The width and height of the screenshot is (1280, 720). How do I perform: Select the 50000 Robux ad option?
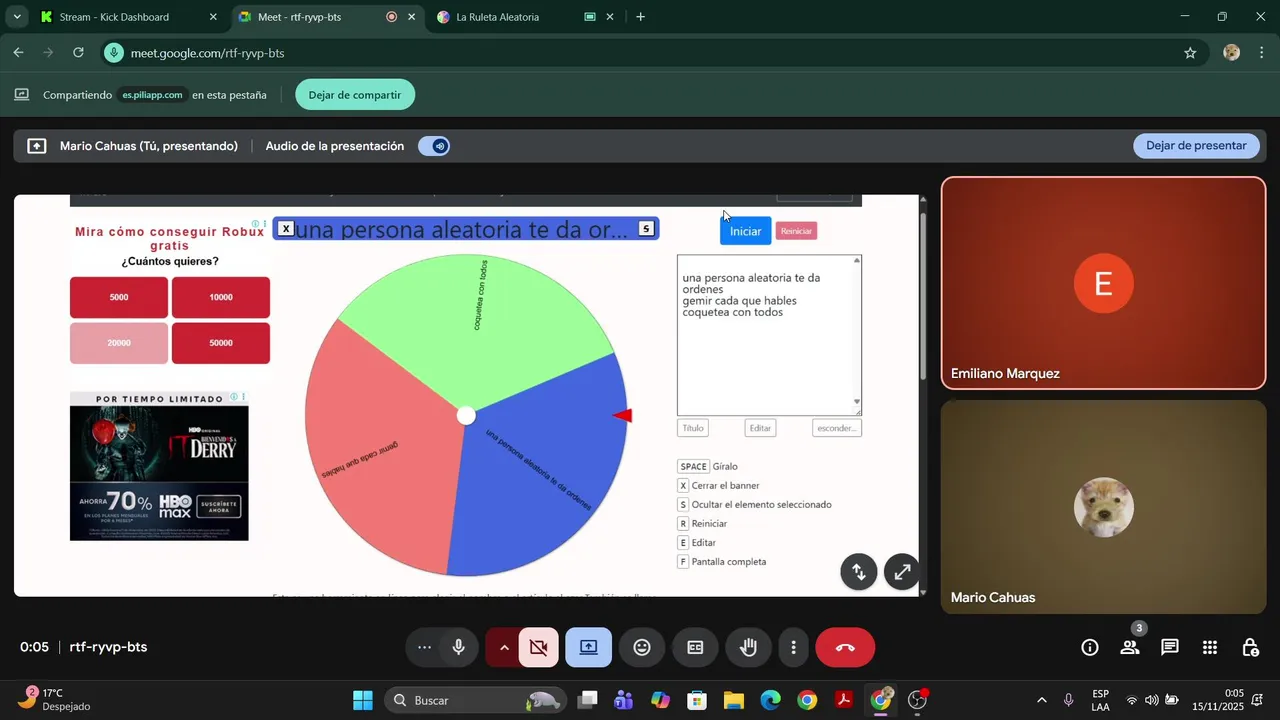221,343
